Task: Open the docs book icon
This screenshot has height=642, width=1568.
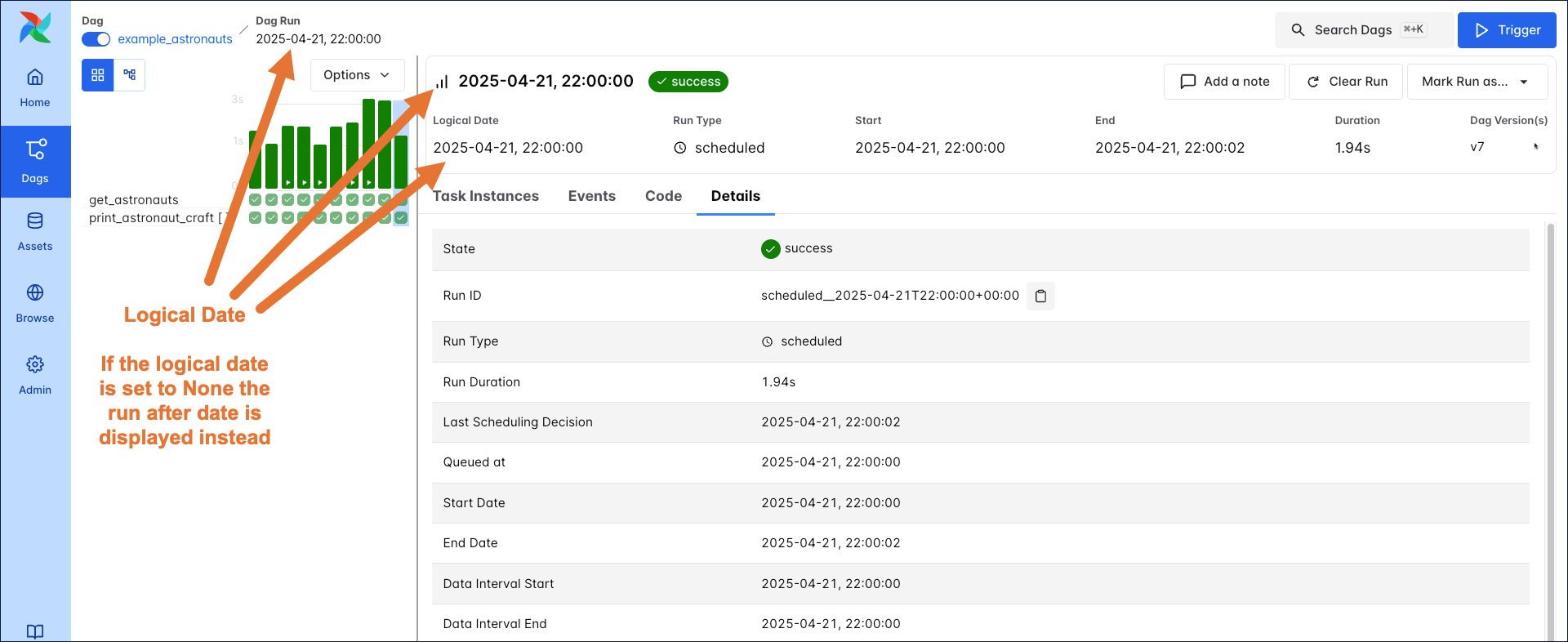Action: point(35,631)
